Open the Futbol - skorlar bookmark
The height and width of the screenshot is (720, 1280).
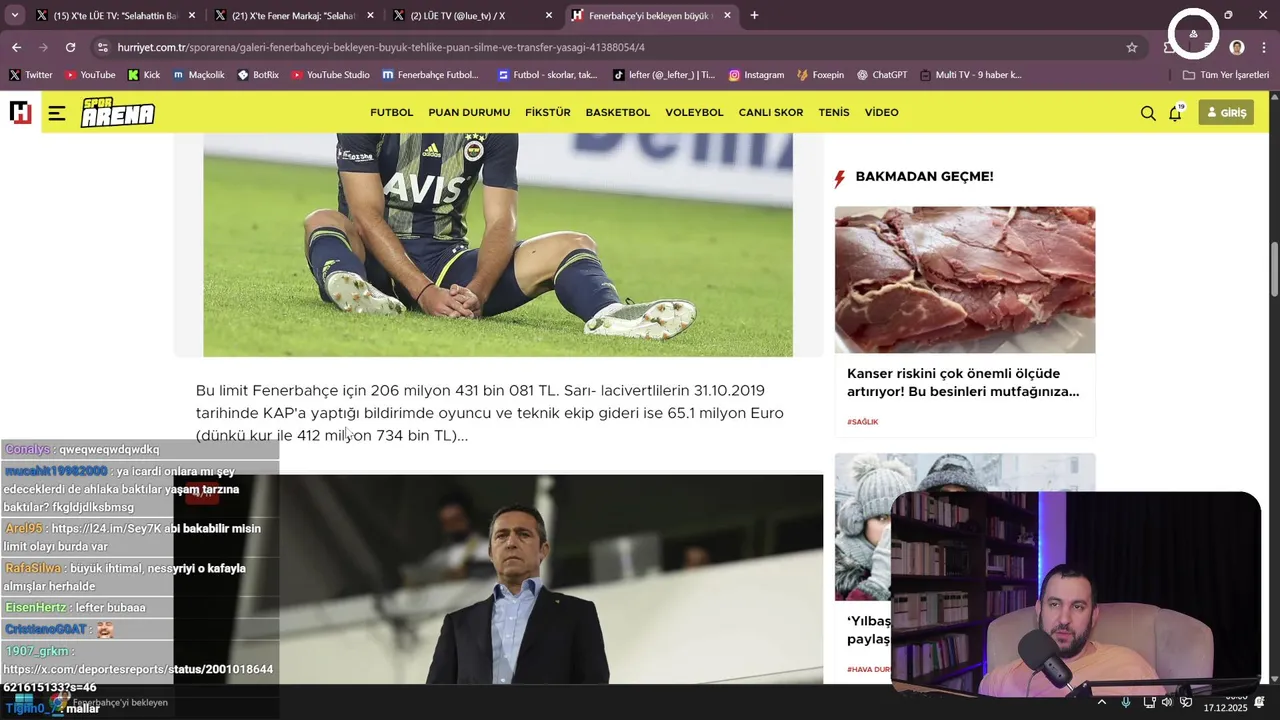coord(547,75)
